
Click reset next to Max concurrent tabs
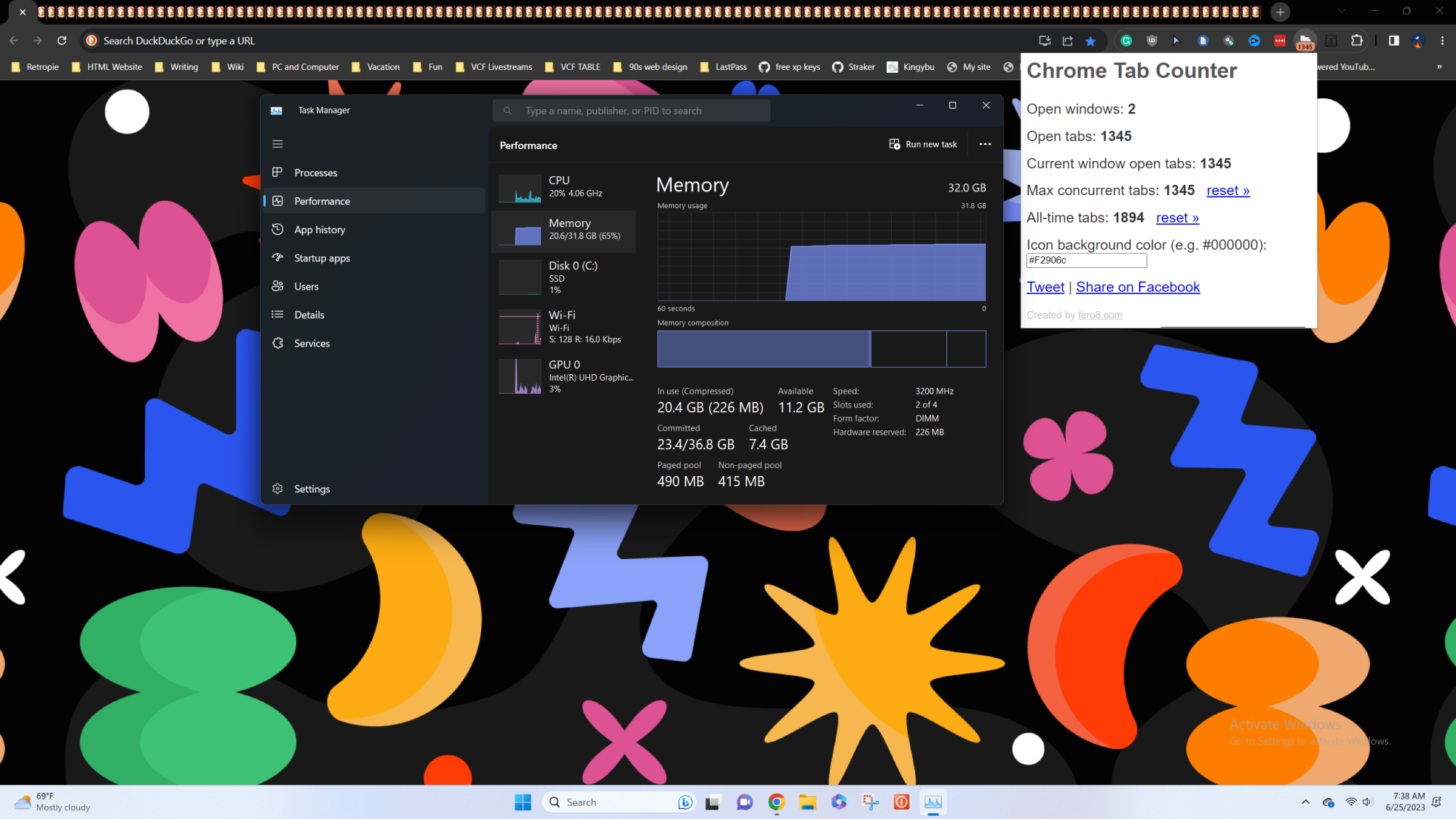1227,190
